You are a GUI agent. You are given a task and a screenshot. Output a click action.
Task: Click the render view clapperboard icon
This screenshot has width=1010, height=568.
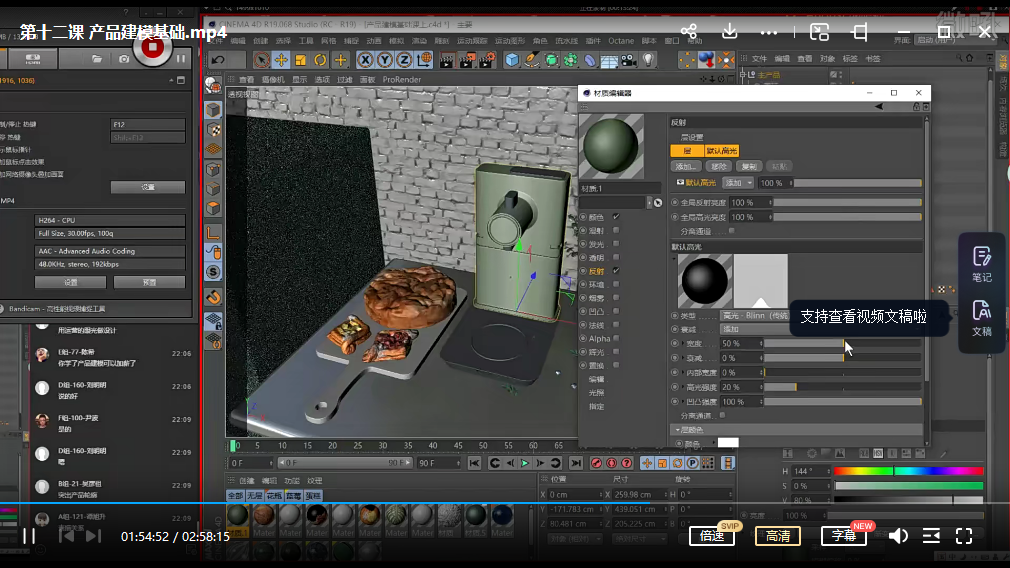446,61
